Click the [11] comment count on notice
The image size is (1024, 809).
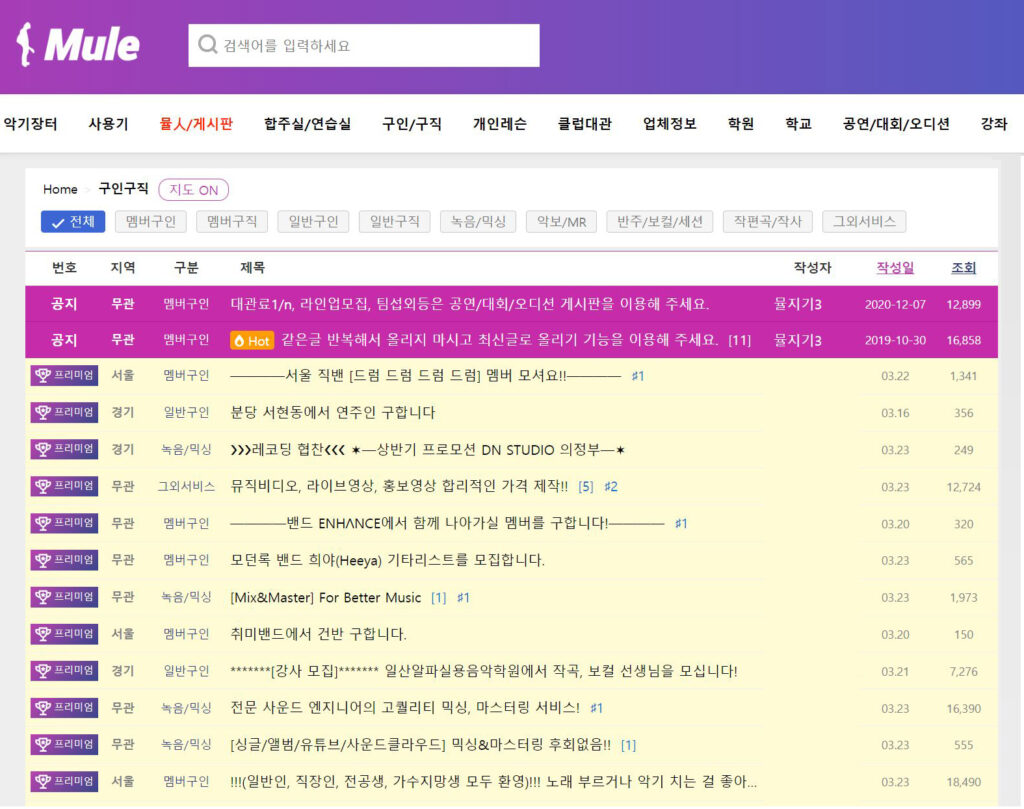coord(739,340)
